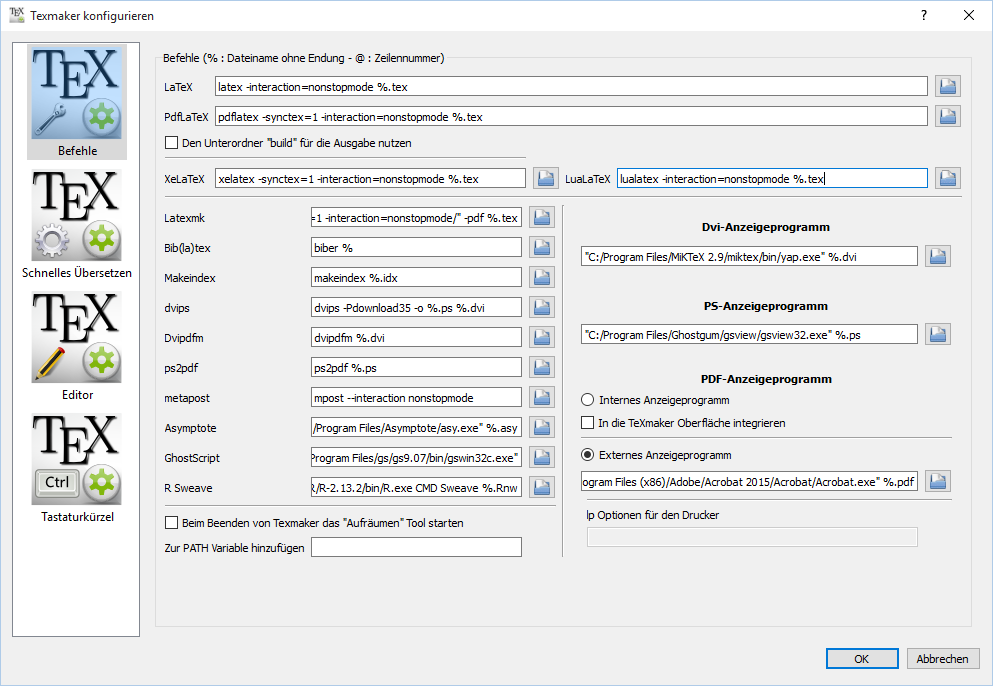Browse for the Bib(la)tex executable

pos(541,247)
